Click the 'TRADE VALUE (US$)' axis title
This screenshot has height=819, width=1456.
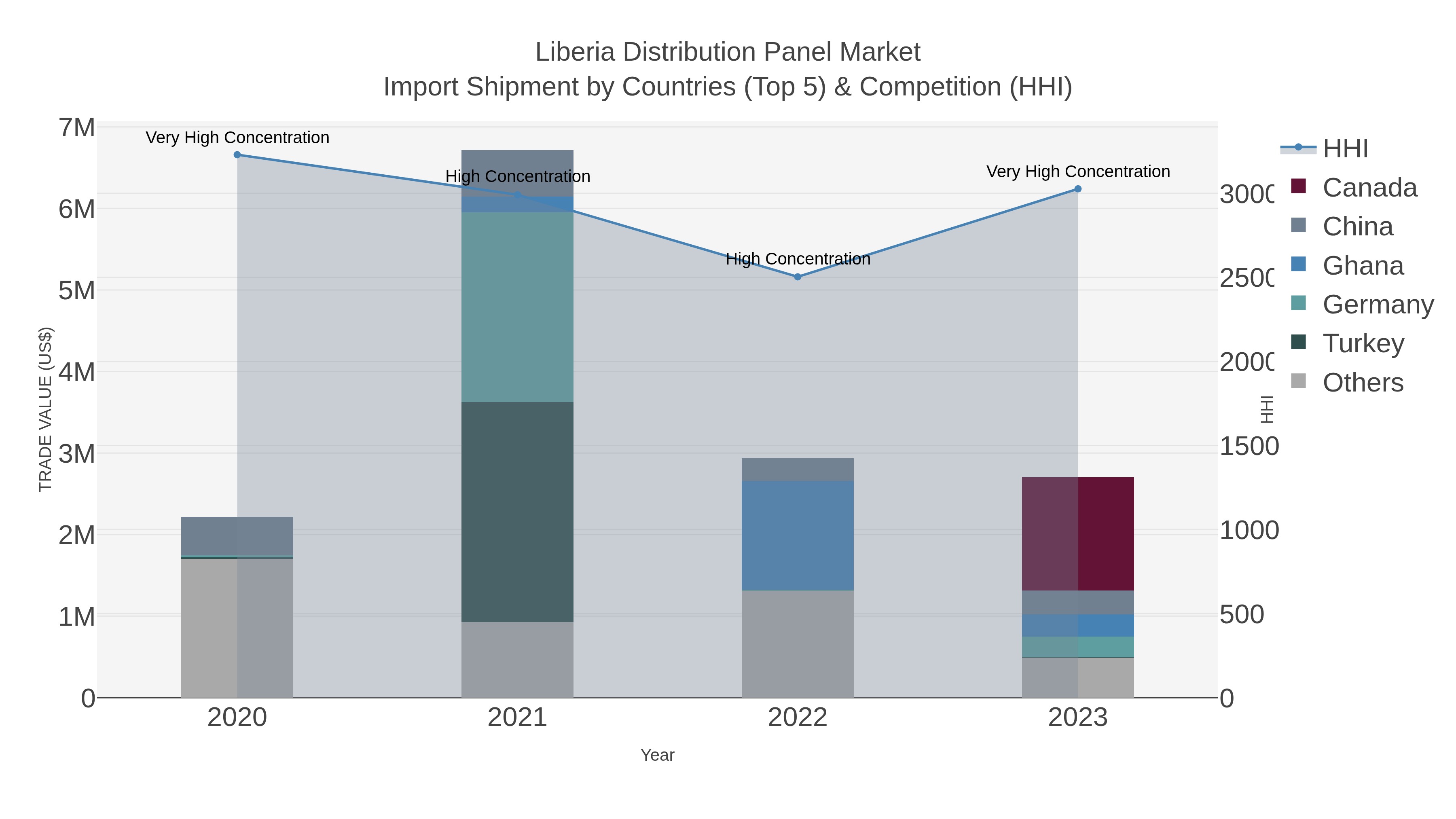[x=45, y=409]
